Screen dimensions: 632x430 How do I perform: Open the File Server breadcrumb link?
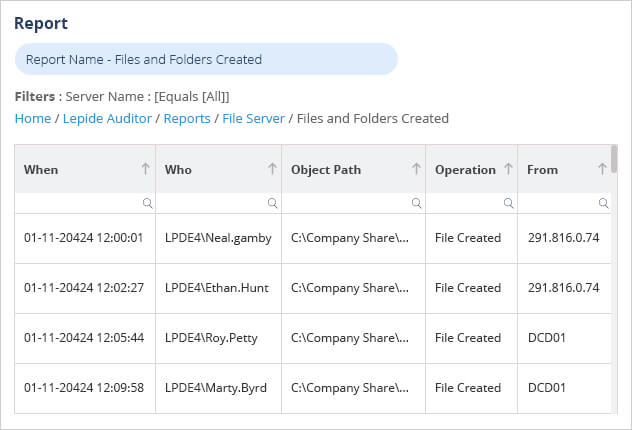tap(254, 118)
